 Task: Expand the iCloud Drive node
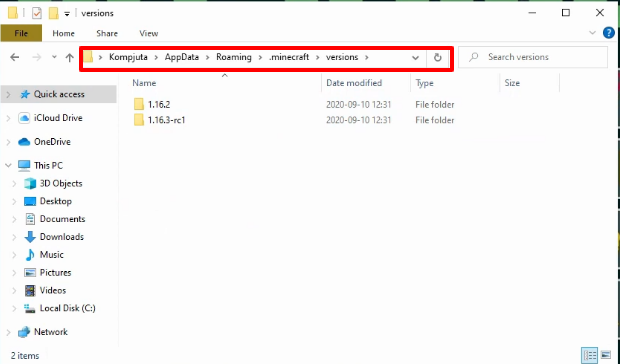coord(8,118)
